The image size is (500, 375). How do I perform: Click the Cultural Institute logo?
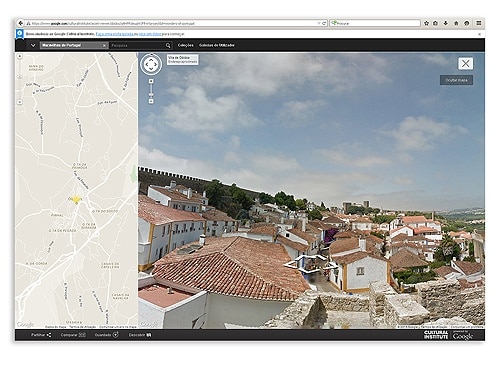(x=436, y=335)
